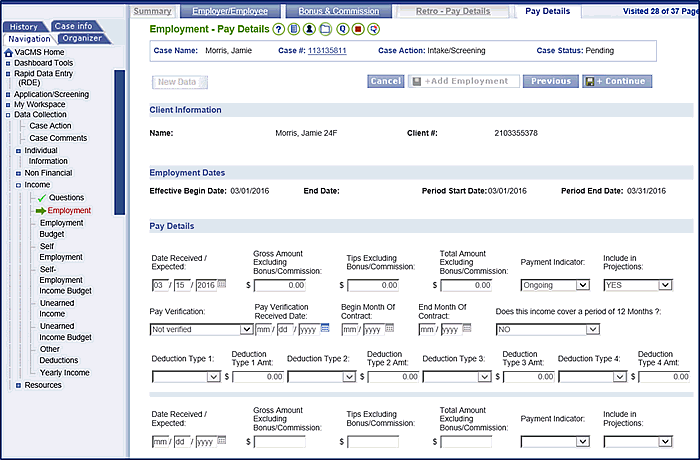700x460 pixels.
Task: Open the Deduction Type 1 dropdown
Action: pyautogui.click(x=186, y=377)
